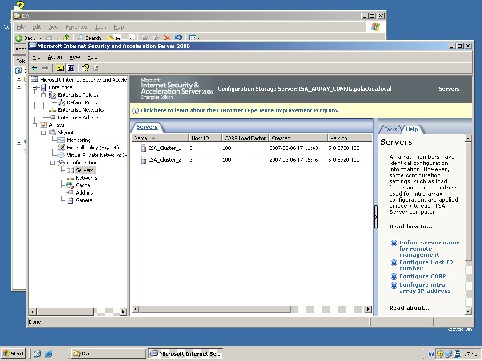
Task: Switch to the Tasks tab in task pane
Action: click(391, 129)
